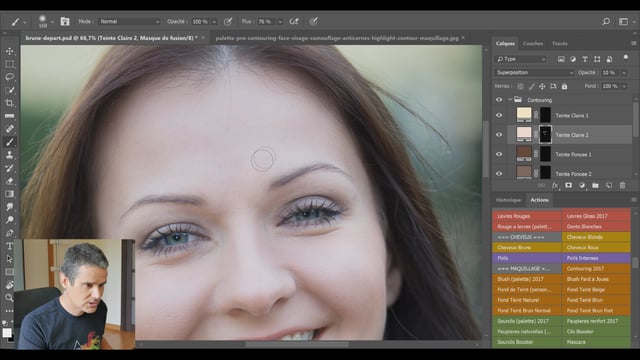Switch to the Couches tab
Viewport: 640px width, 360px height.
(533, 43)
